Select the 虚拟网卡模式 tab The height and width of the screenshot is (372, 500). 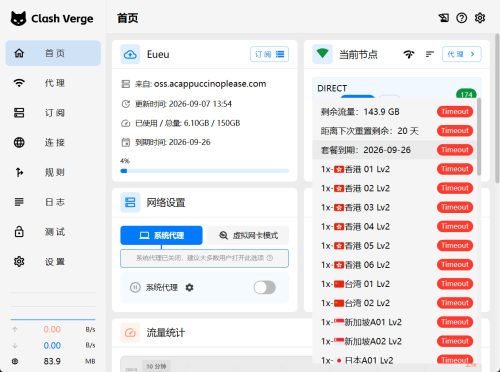(x=248, y=235)
